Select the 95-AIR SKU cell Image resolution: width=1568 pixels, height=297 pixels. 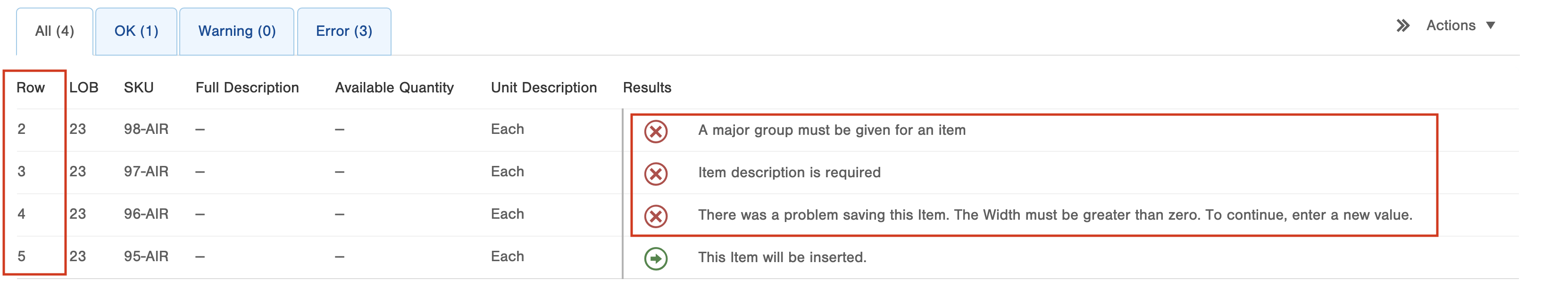[146, 256]
